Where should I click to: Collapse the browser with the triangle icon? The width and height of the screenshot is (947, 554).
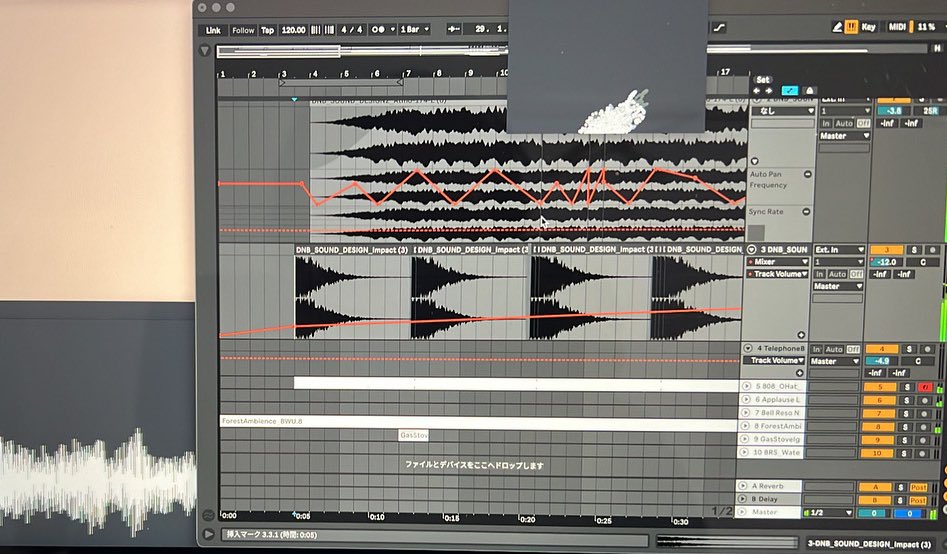tap(205, 51)
